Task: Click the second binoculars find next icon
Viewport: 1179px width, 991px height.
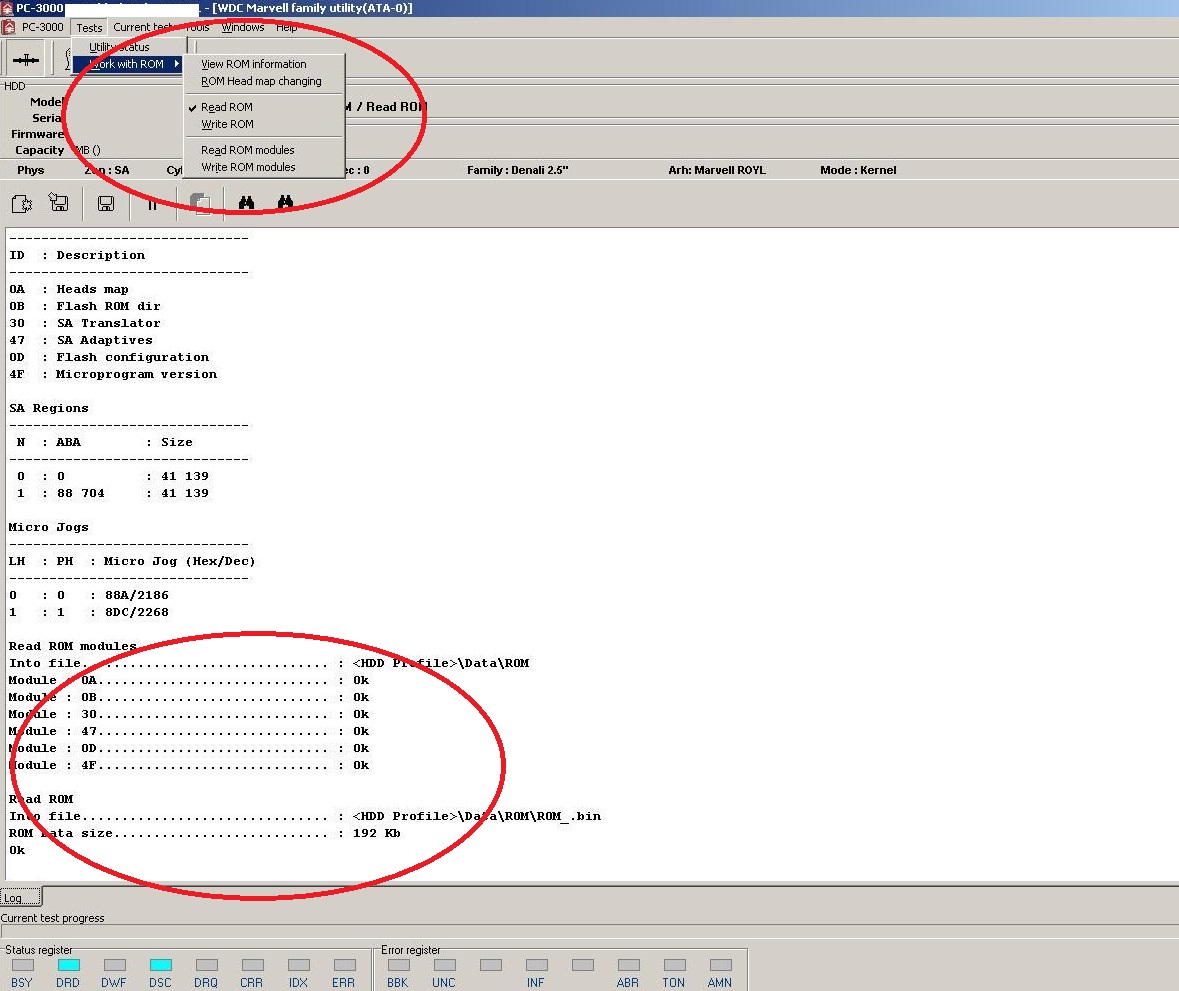Action: pos(285,202)
